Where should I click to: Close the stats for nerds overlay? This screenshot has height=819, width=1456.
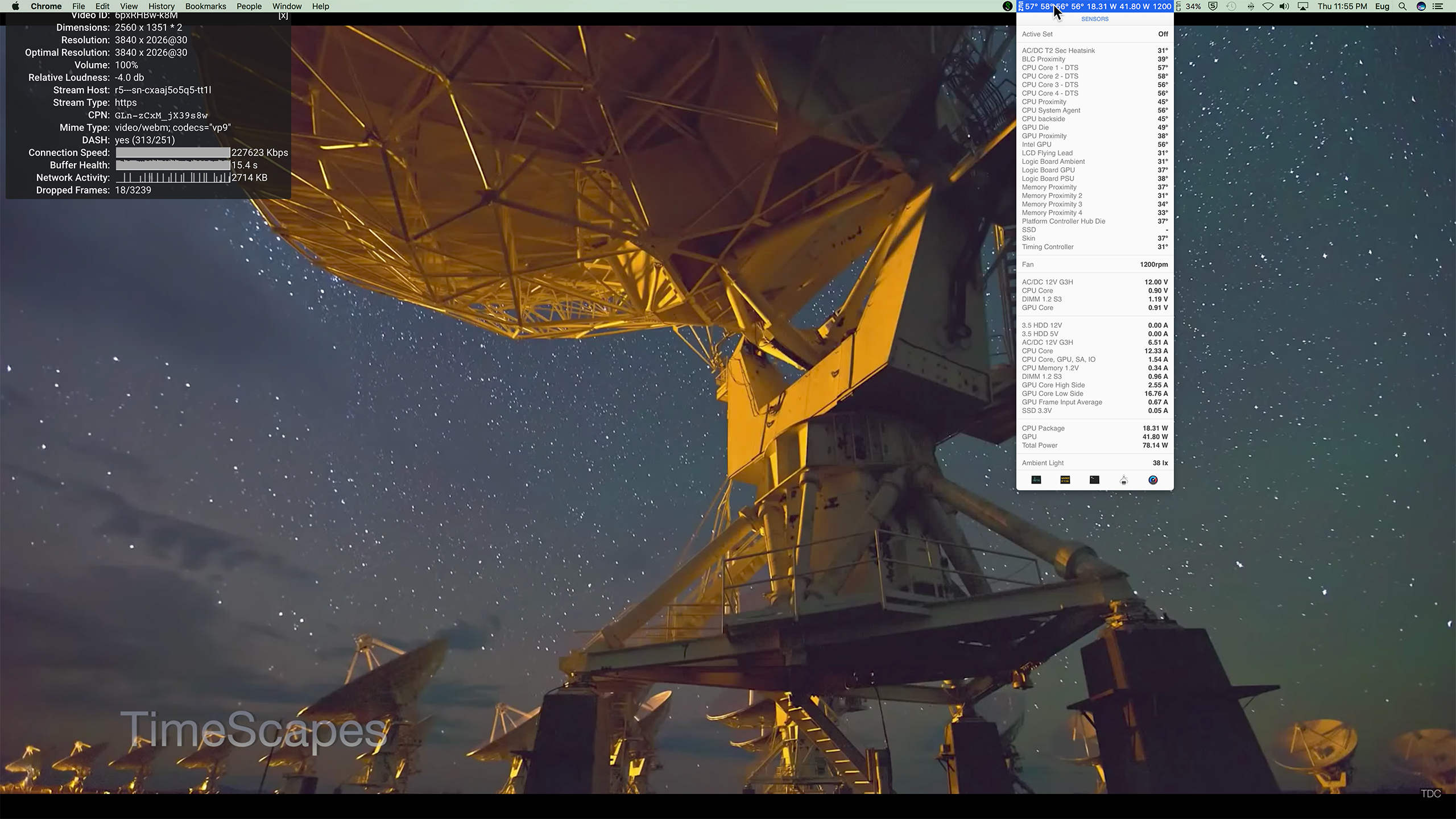pos(283,16)
